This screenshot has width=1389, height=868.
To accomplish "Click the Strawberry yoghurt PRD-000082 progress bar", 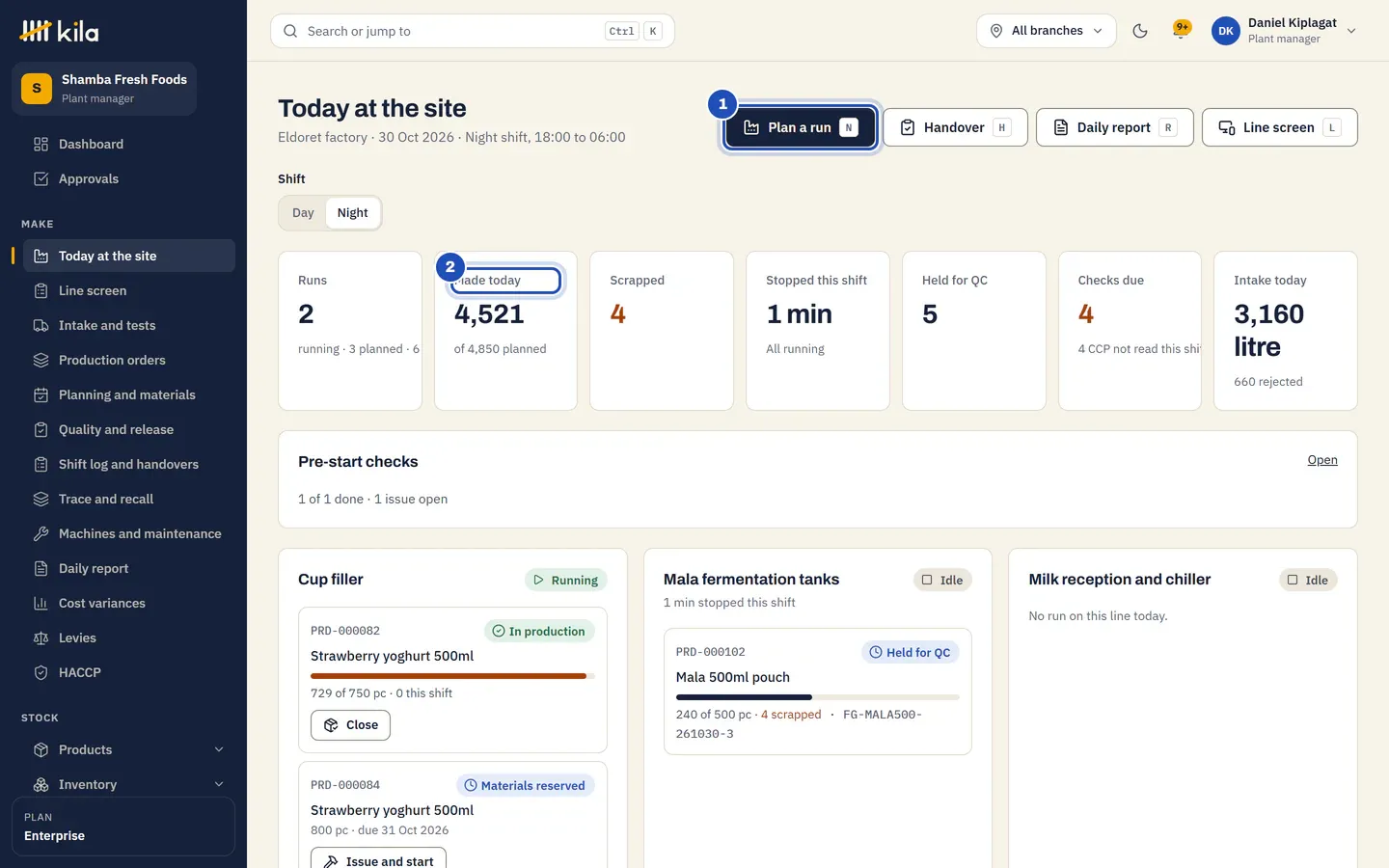I will [x=452, y=676].
